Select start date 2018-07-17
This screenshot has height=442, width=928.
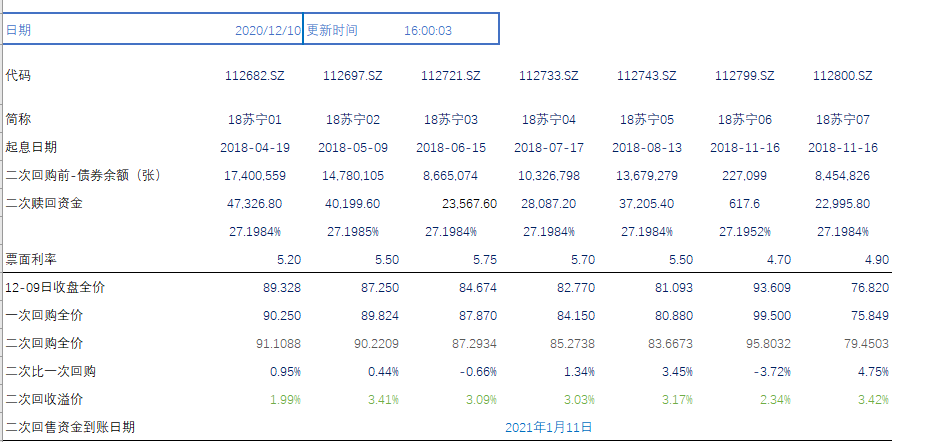point(549,147)
